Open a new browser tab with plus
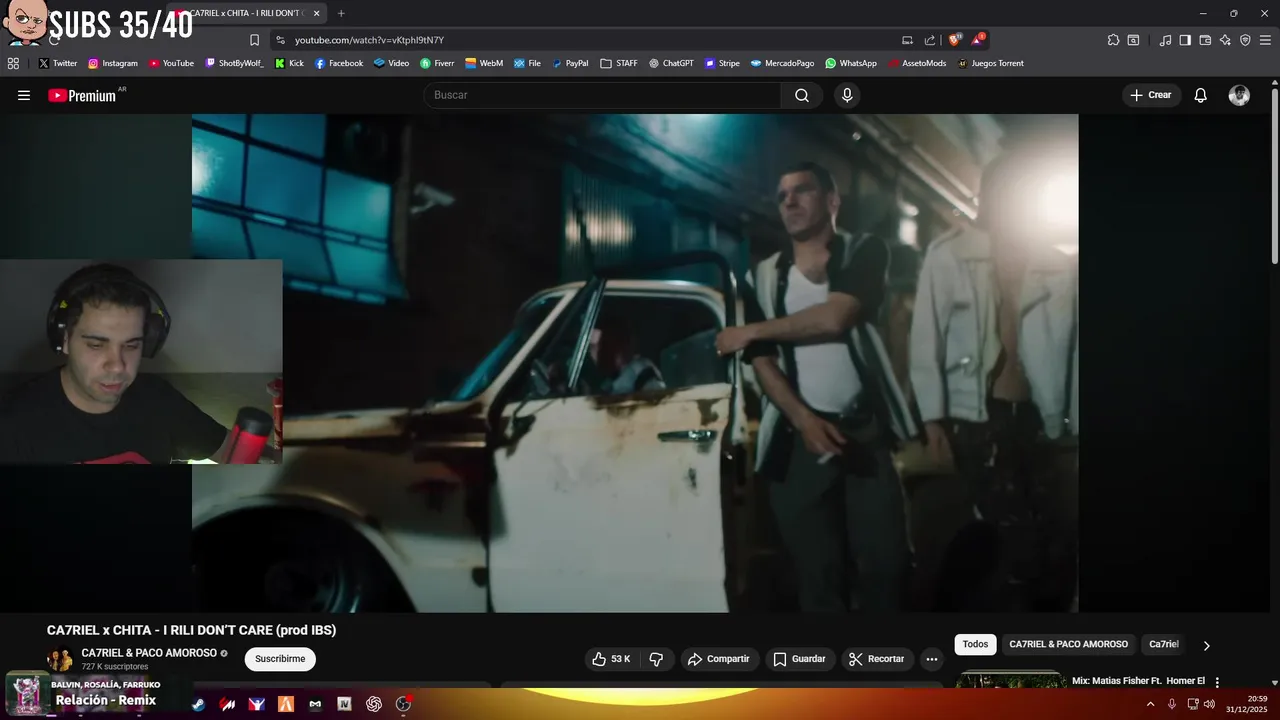The image size is (1280, 720). 341,14
